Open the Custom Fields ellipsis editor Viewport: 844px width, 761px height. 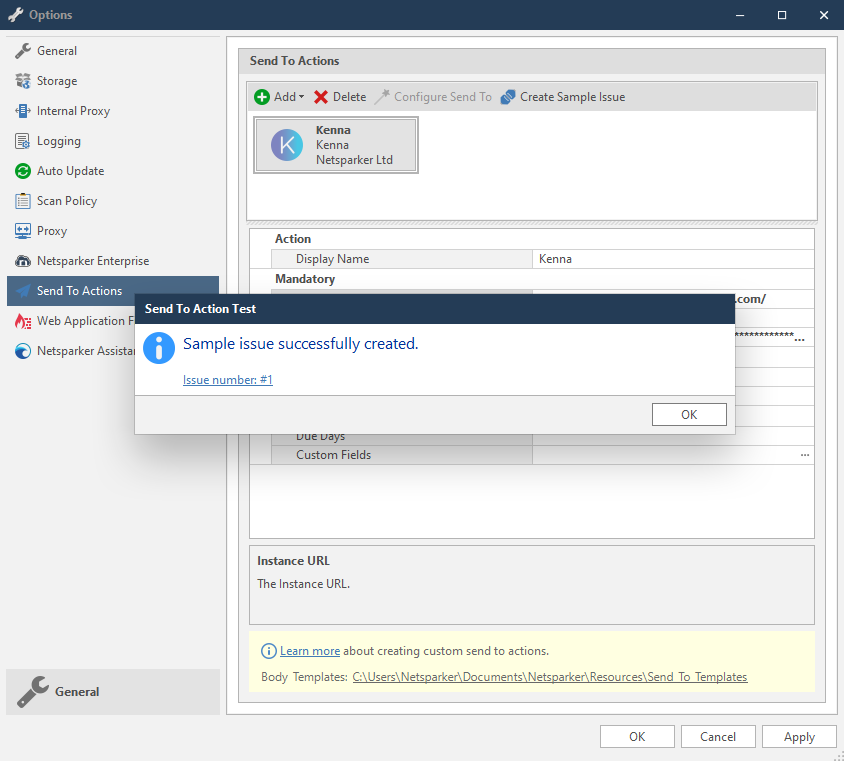pyautogui.click(x=804, y=454)
